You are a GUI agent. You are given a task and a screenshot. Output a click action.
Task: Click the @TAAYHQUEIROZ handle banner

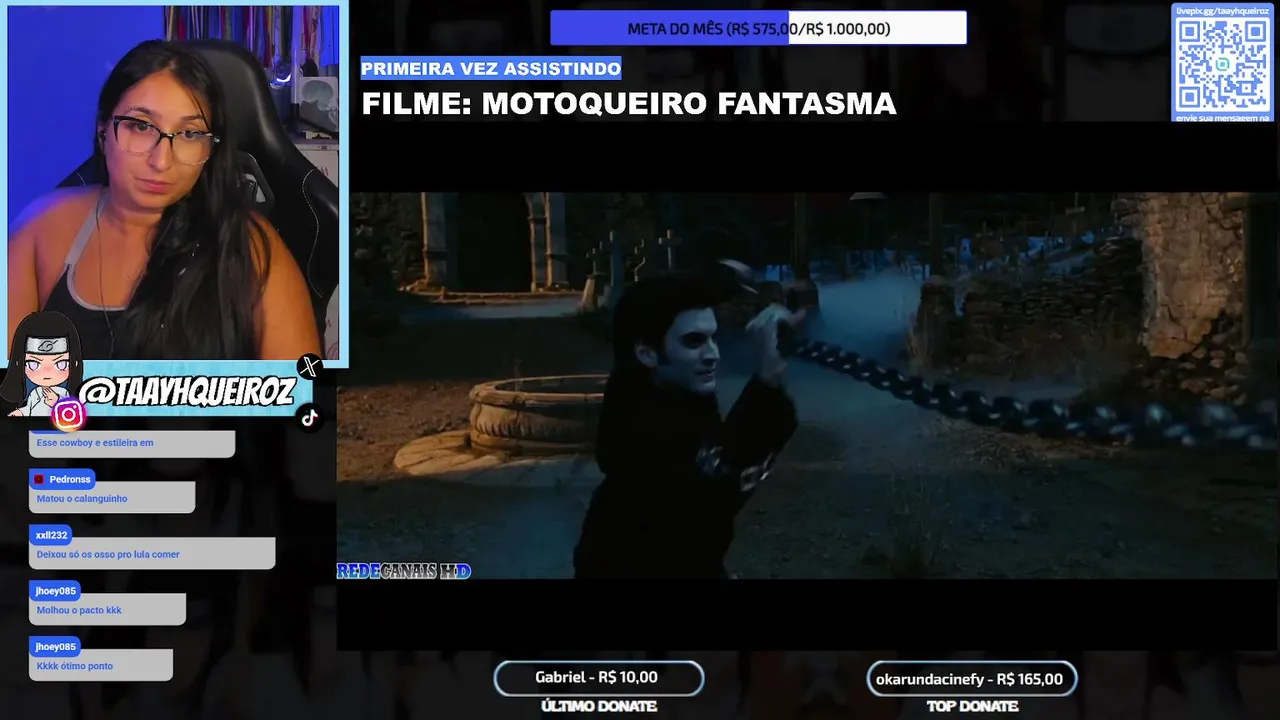point(188,392)
